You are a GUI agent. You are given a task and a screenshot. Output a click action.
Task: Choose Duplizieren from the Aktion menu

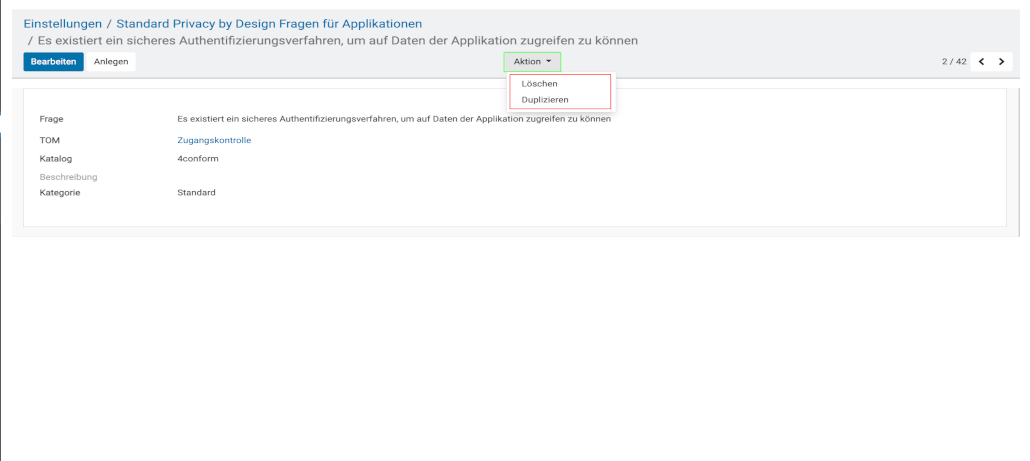545,100
